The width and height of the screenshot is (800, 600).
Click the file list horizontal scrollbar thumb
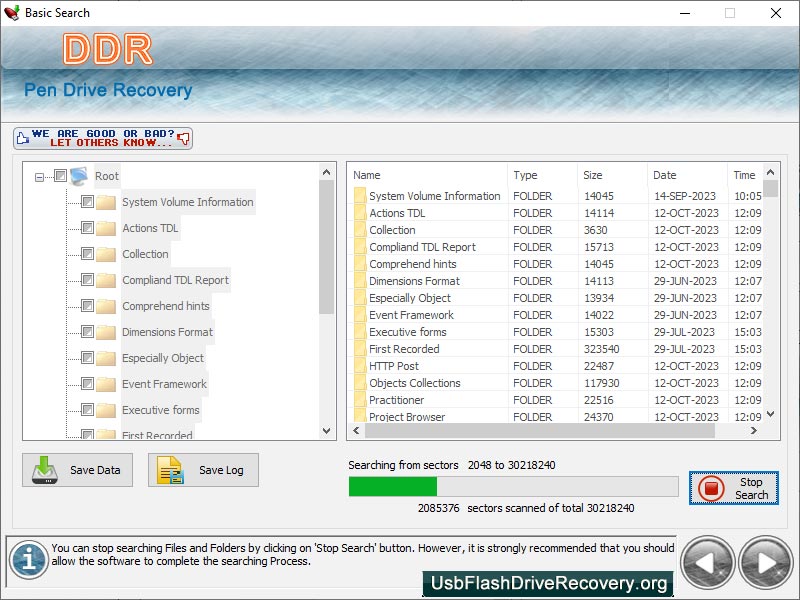coord(540,431)
